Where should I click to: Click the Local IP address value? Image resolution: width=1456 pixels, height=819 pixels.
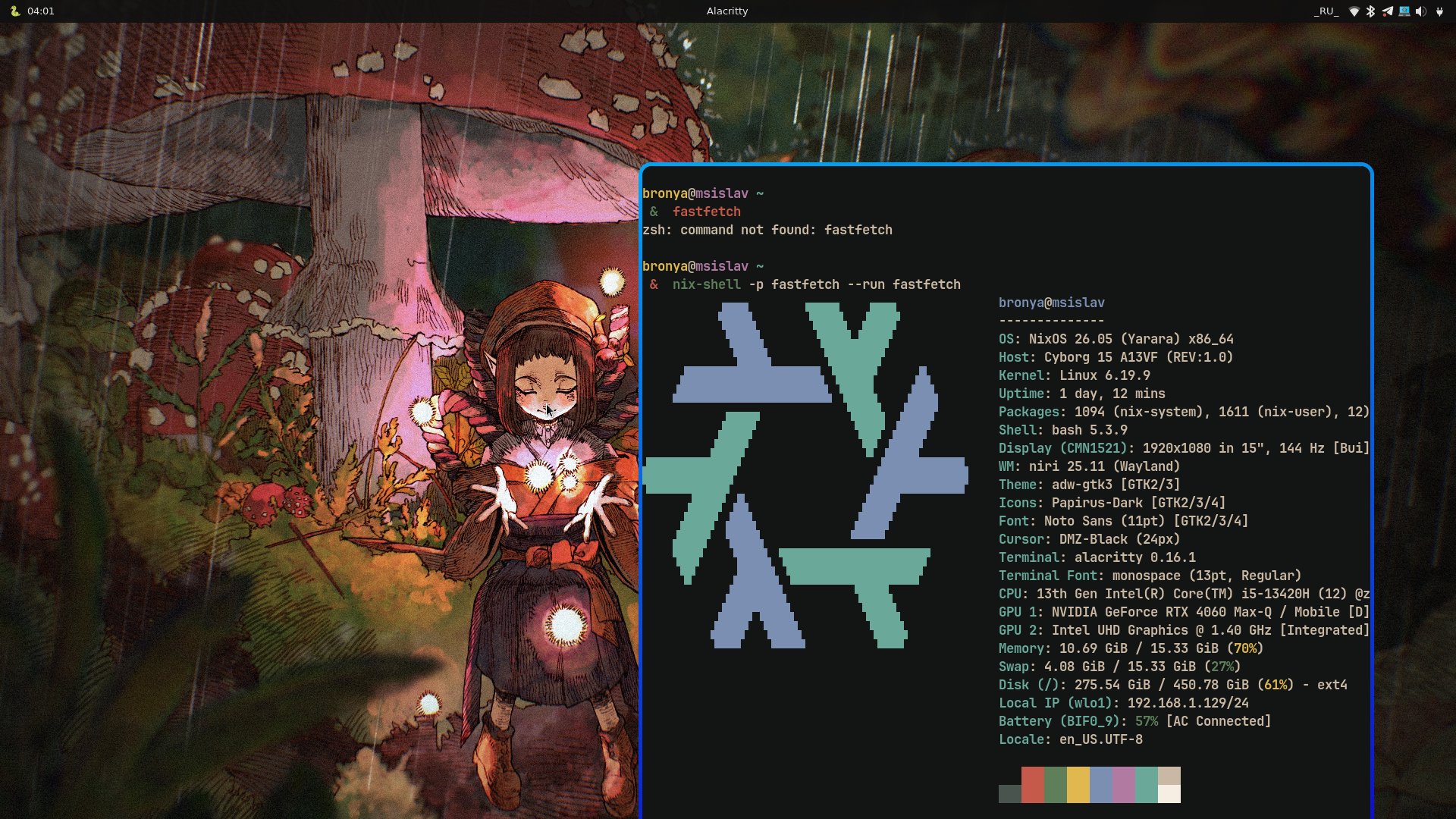tap(1188, 703)
